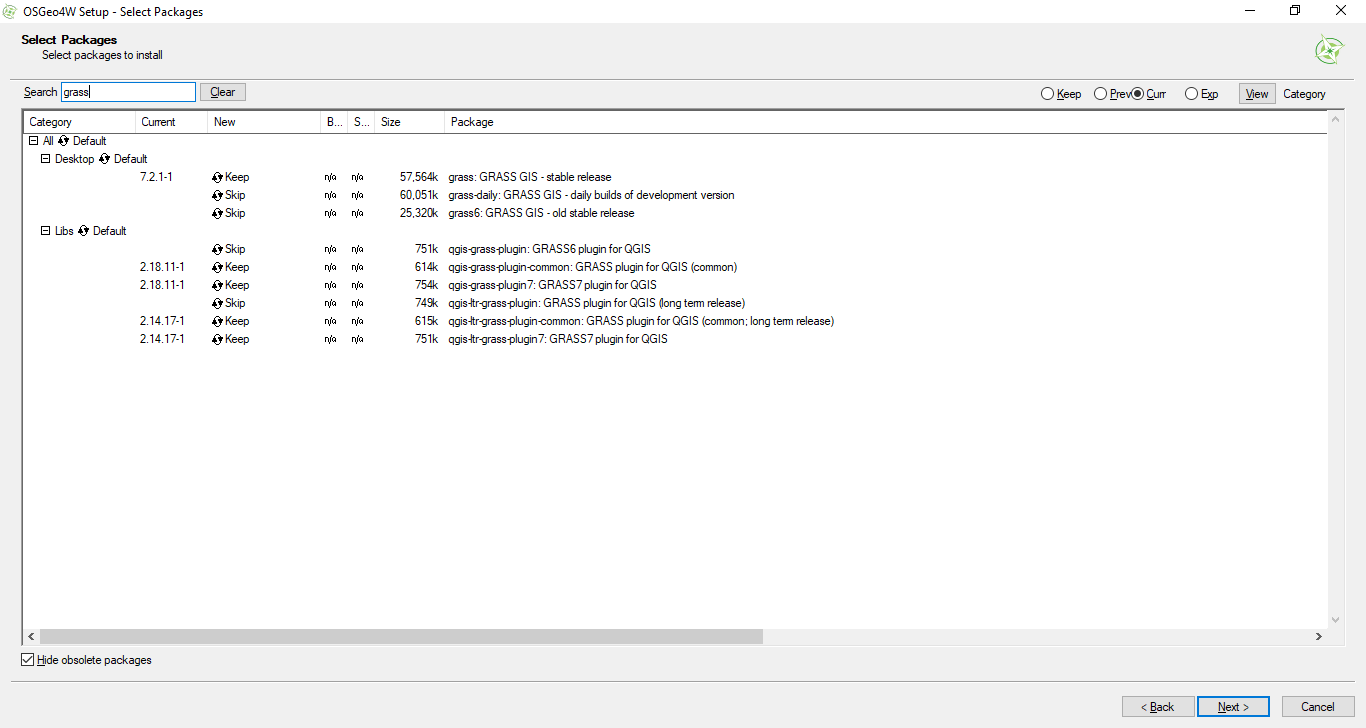This screenshot has width=1366, height=728.
Task: Click version 7.2.1-1 cell
Action: 157,177
